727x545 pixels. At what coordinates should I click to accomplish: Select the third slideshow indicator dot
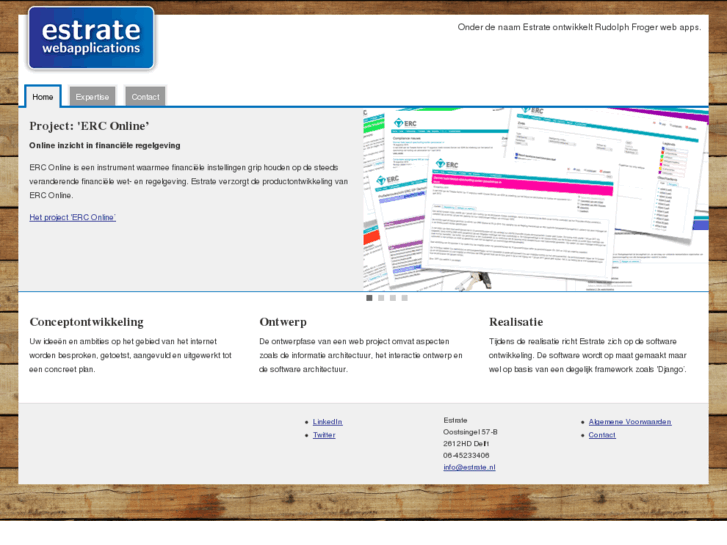393,298
